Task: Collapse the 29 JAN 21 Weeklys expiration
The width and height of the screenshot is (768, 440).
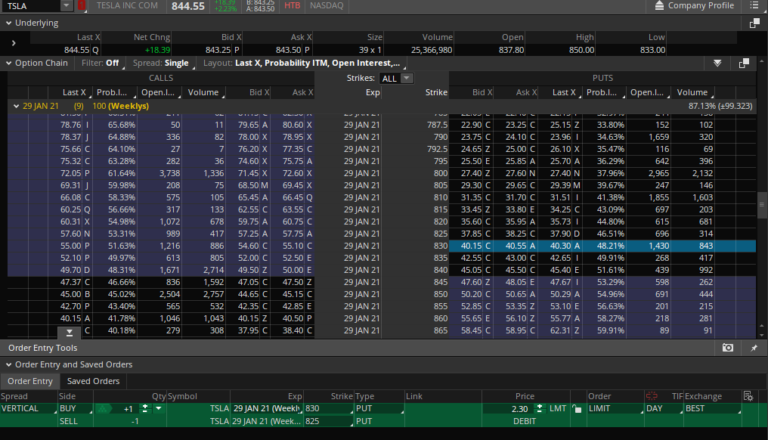Action: pos(16,106)
